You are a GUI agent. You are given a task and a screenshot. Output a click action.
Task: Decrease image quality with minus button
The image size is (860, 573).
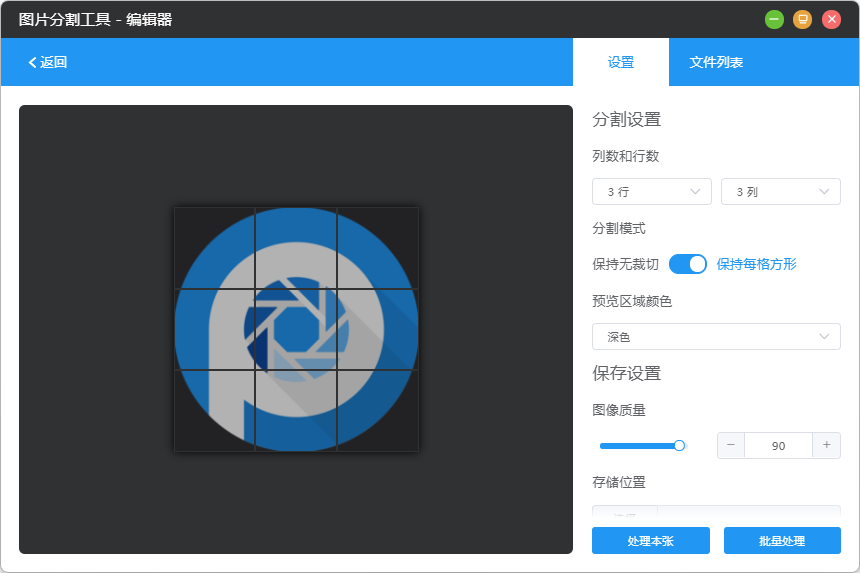pos(731,445)
